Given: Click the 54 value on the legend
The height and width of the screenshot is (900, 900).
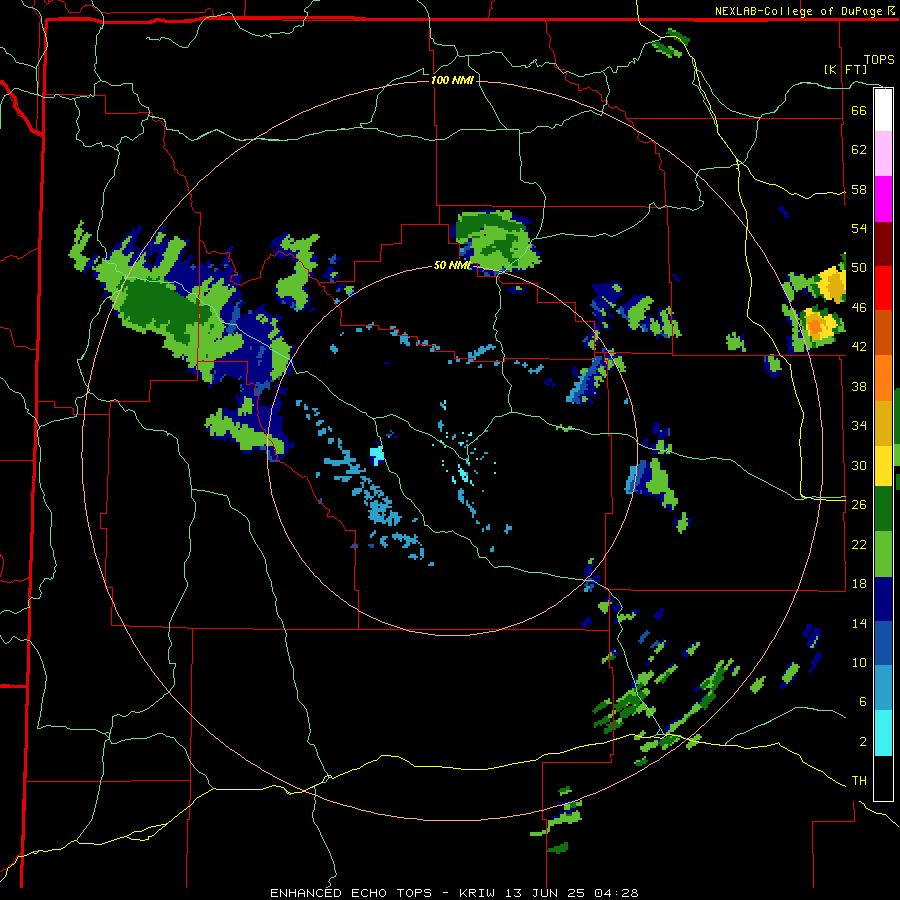Looking at the screenshot, I should 859,228.
